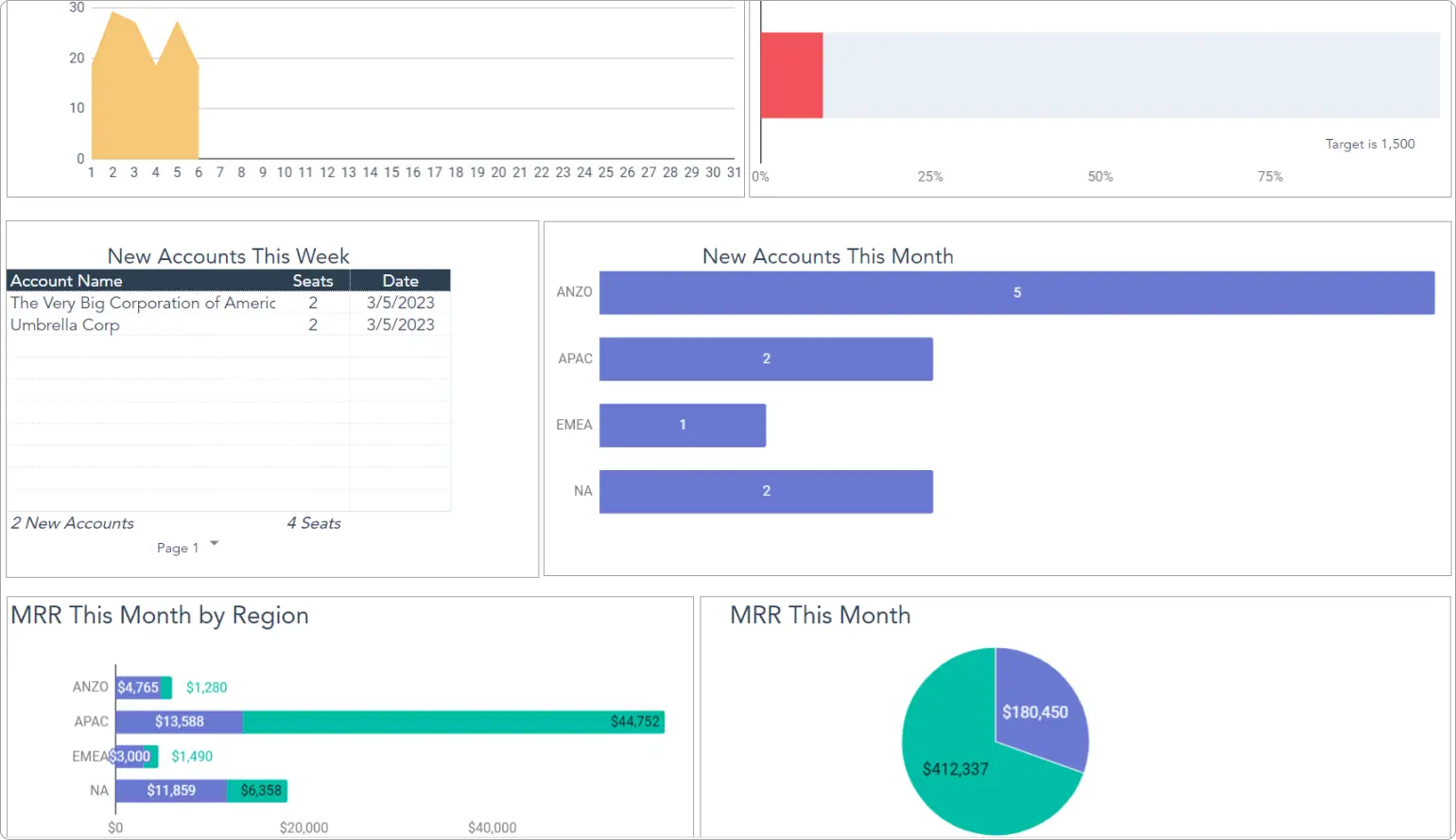Click the $44,752 APAC revenue segment
The height and width of the screenshot is (840, 1456).
click(x=454, y=721)
